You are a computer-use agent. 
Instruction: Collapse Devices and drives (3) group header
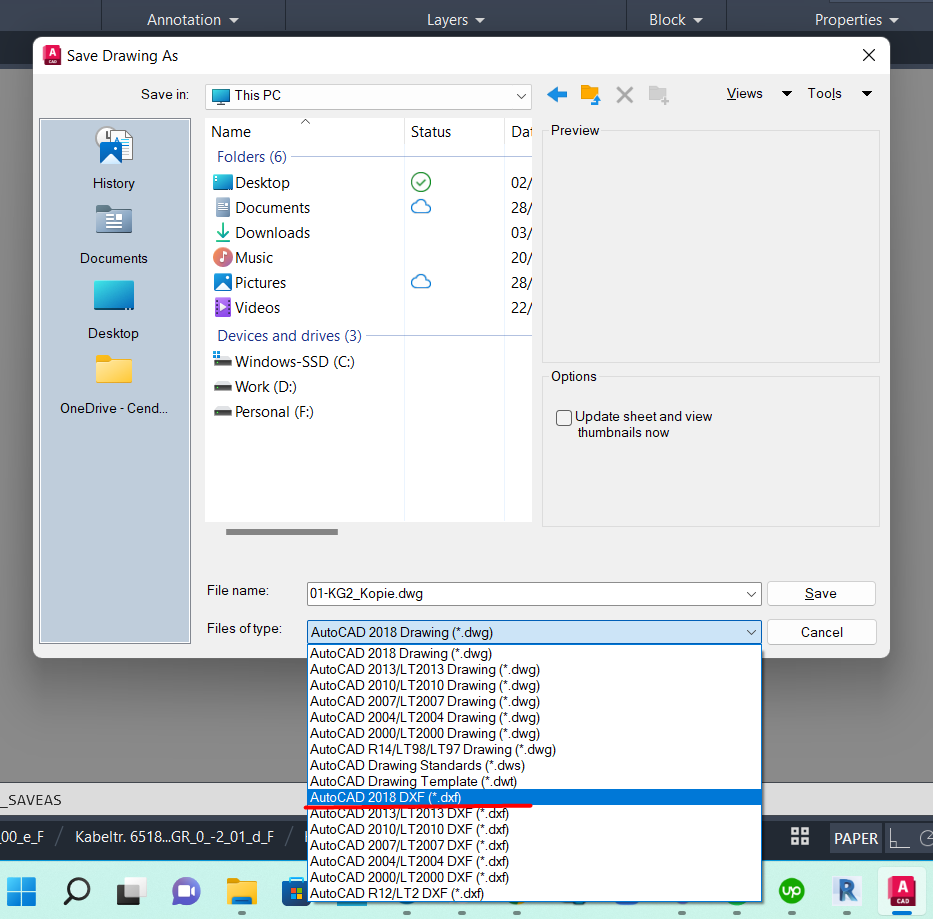pos(289,336)
